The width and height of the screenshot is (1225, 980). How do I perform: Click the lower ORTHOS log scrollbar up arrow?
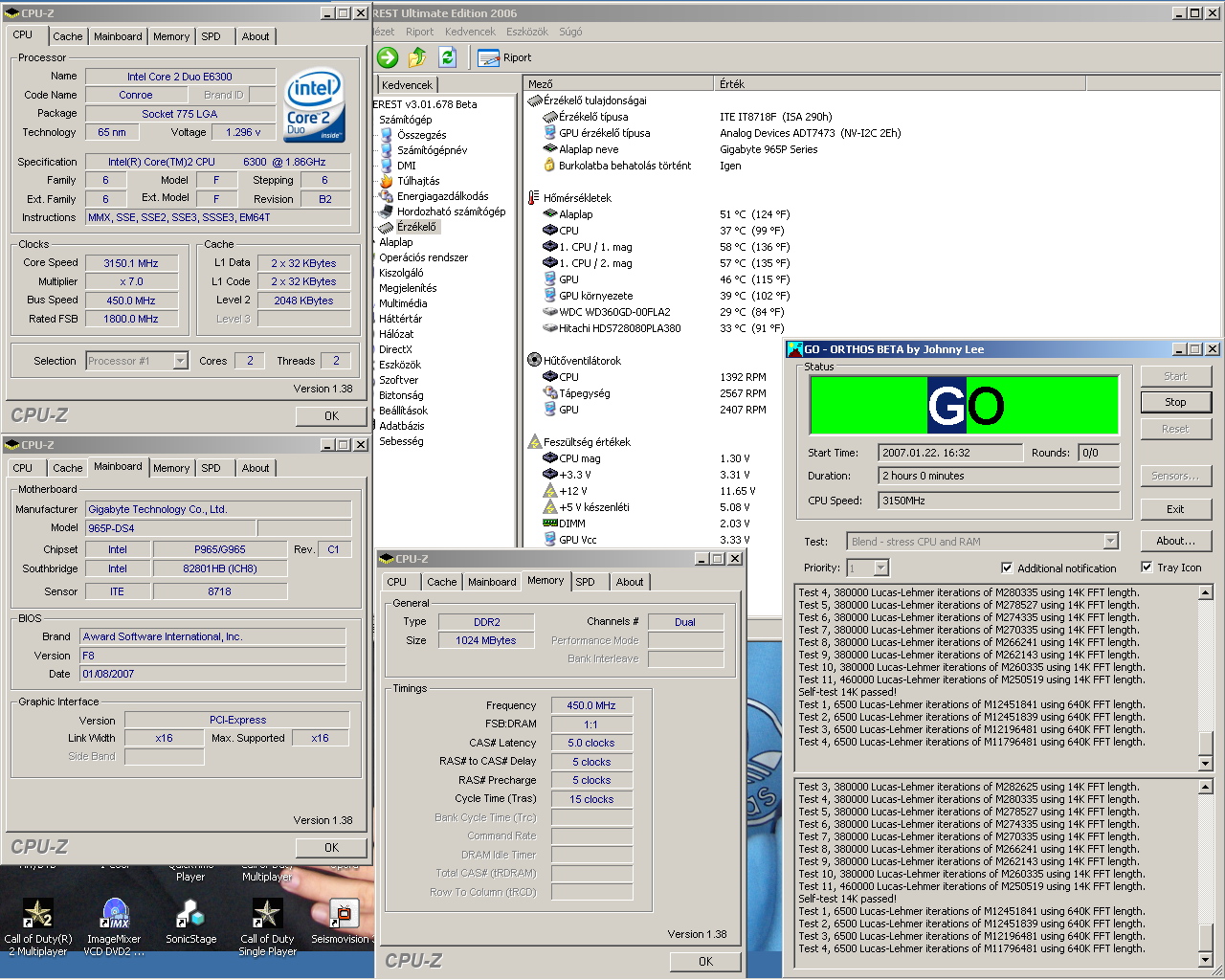[1206, 787]
